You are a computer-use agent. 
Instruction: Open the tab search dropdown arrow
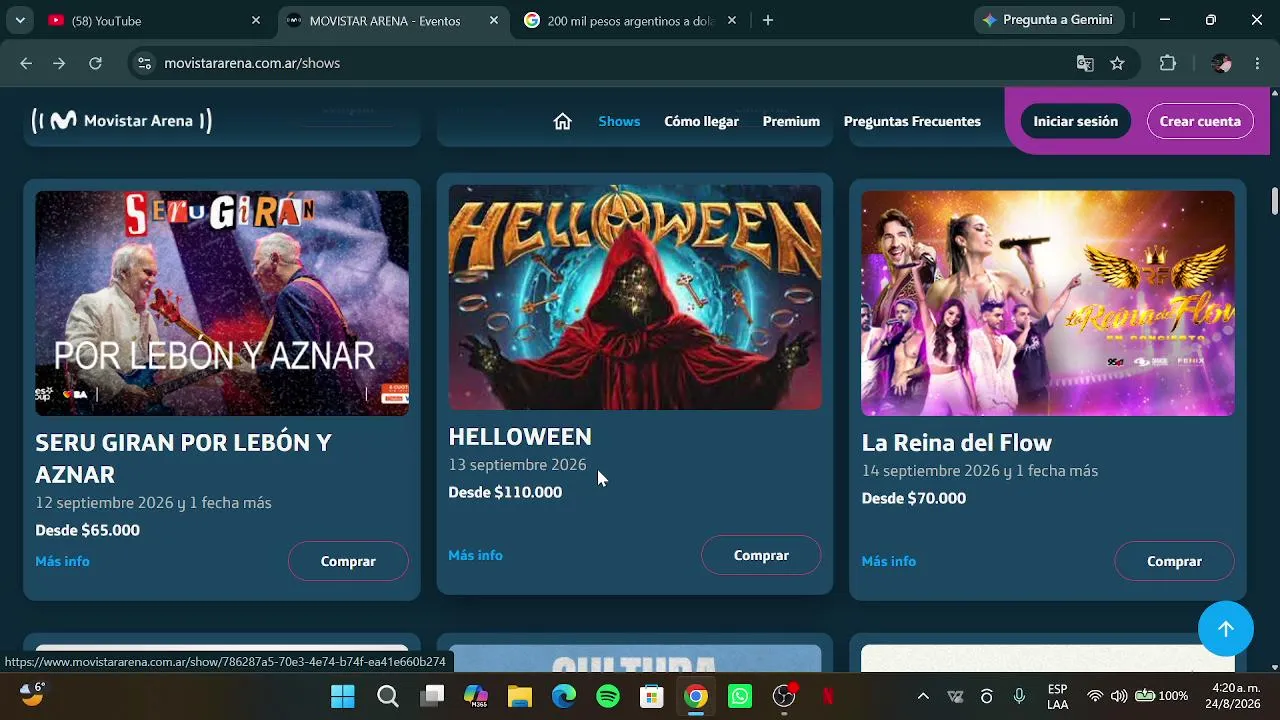click(x=20, y=20)
